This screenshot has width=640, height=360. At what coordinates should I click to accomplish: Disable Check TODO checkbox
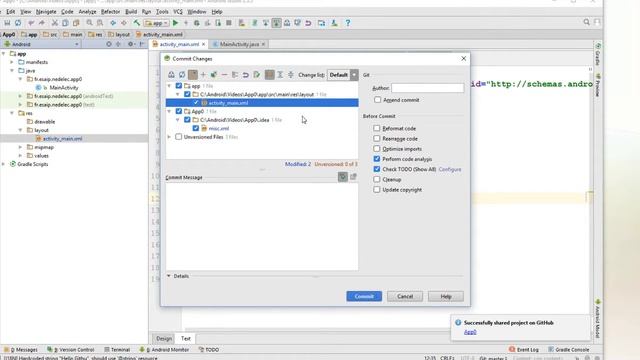tap(377, 169)
